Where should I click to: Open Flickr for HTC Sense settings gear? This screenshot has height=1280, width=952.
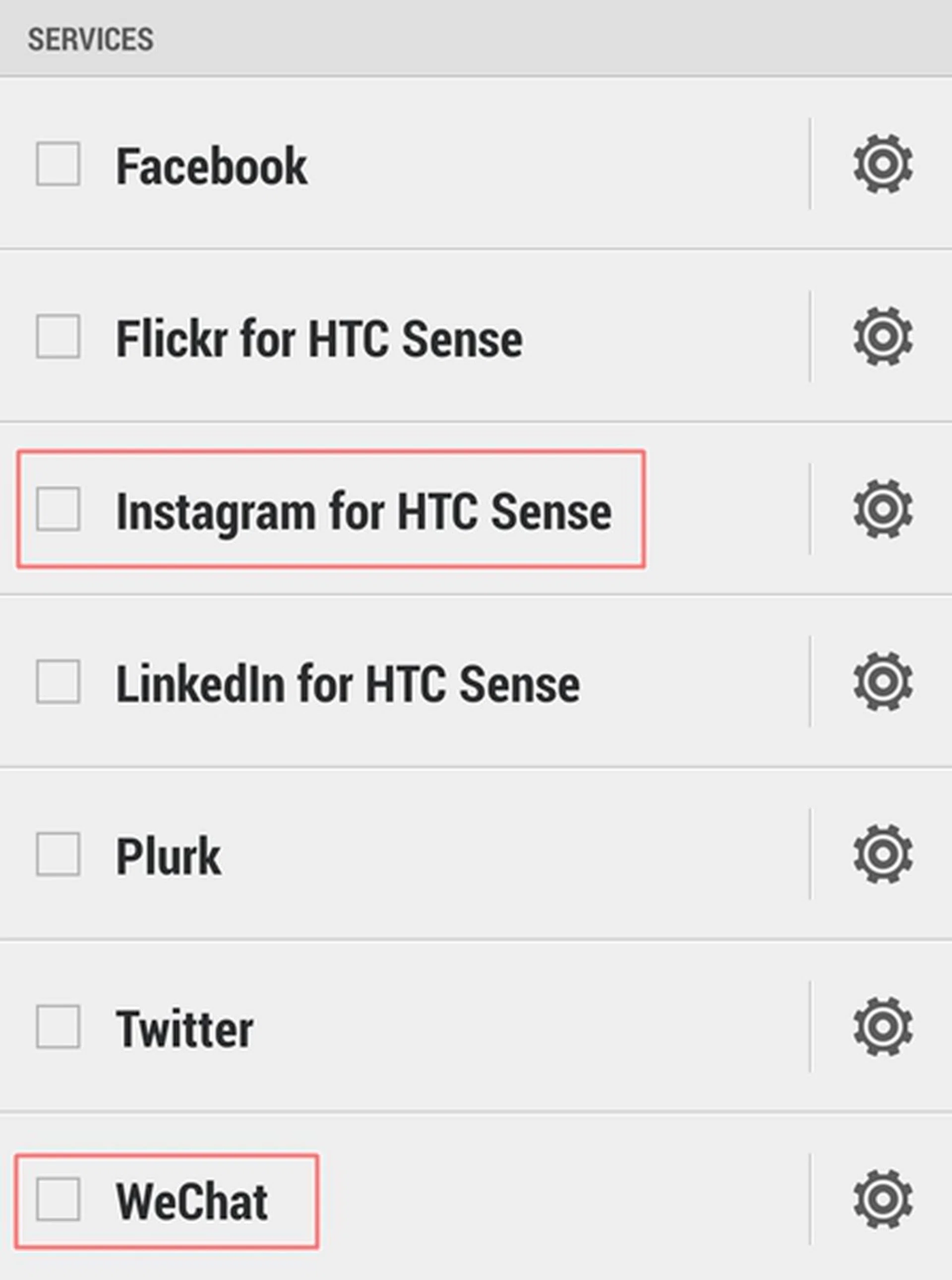pyautogui.click(x=882, y=337)
